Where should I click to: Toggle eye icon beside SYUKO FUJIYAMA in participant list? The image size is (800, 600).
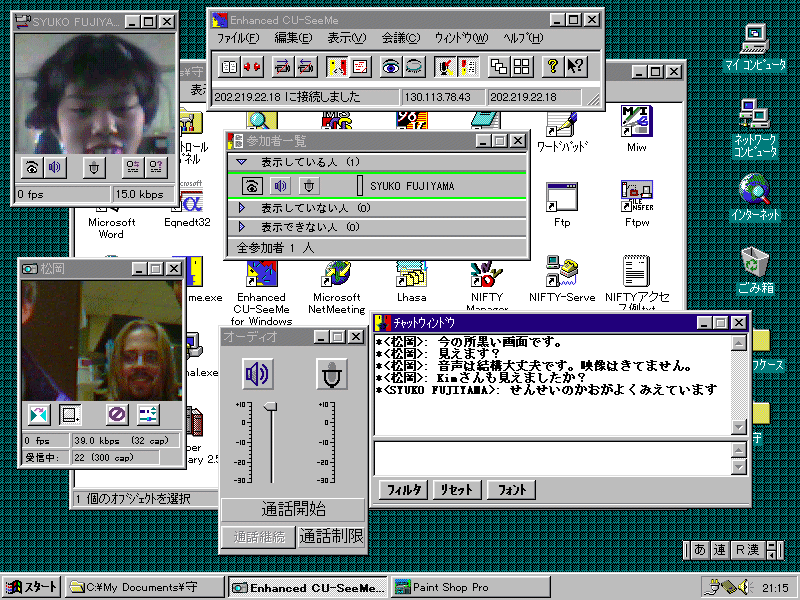click(252, 186)
